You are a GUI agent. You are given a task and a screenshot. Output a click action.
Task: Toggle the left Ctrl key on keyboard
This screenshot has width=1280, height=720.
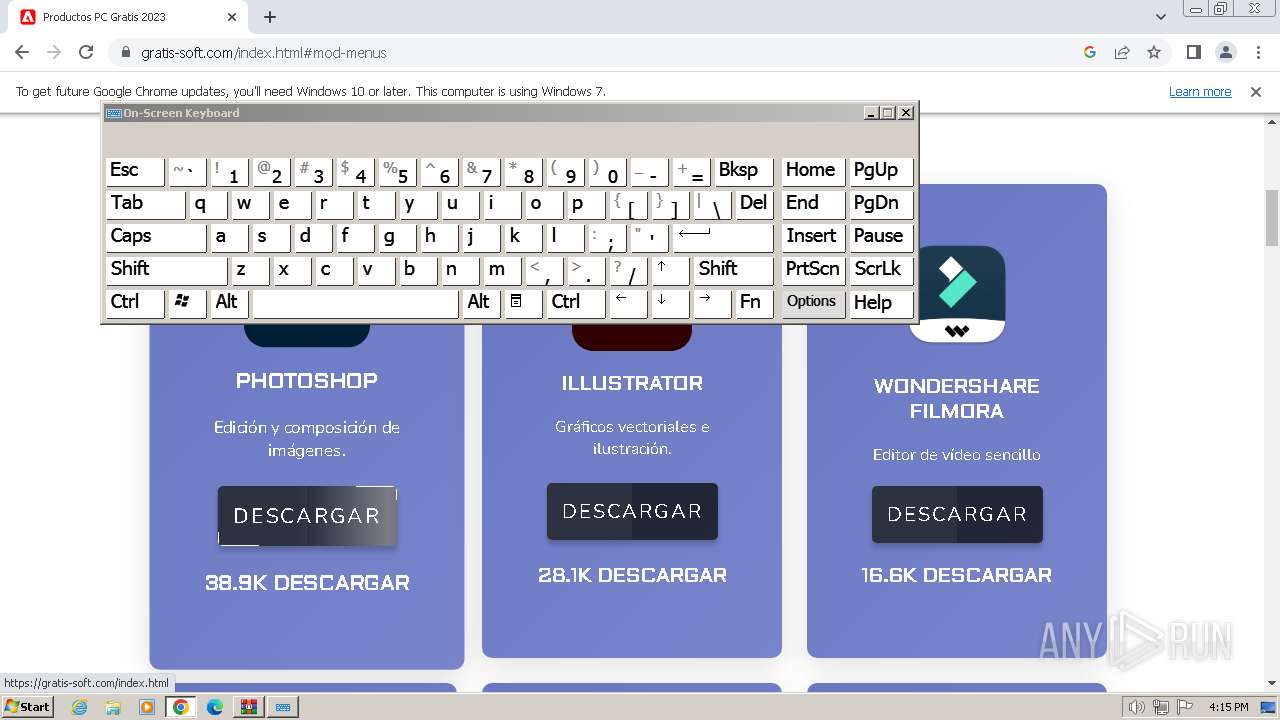coord(135,303)
